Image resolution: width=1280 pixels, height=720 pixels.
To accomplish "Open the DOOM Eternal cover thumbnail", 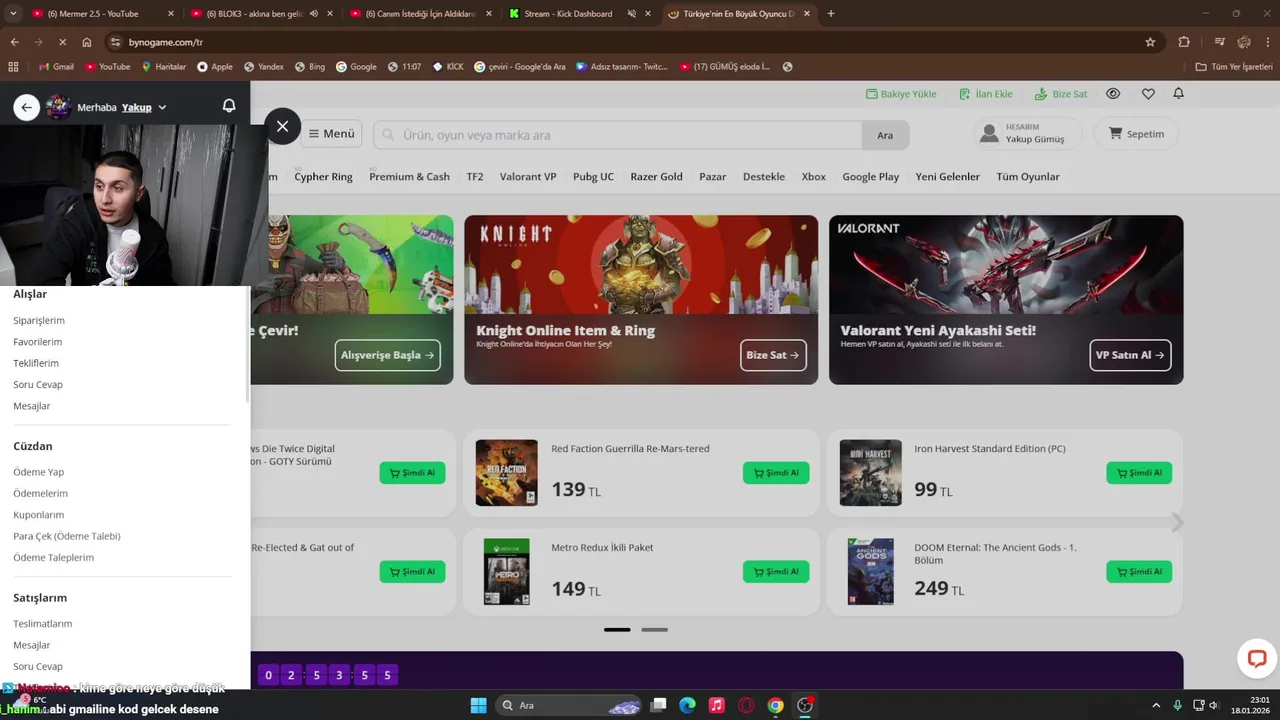I will click(871, 572).
